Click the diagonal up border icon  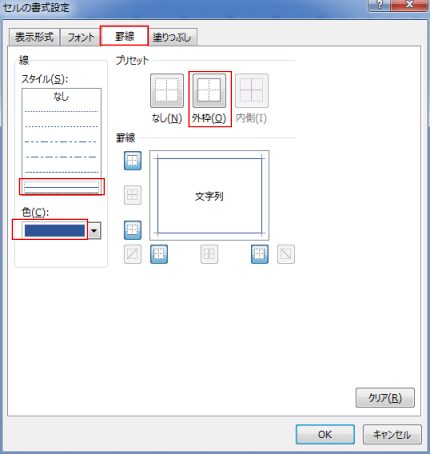133,254
